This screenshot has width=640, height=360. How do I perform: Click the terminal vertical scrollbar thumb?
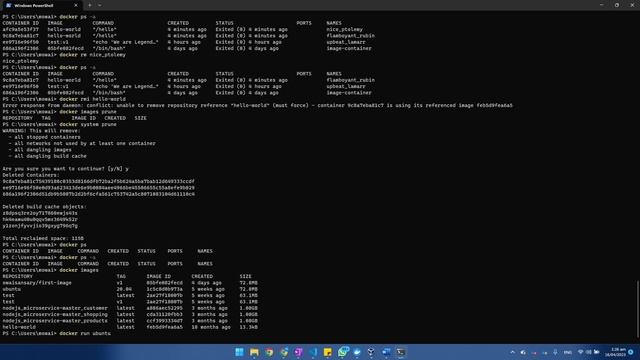tap(638, 309)
